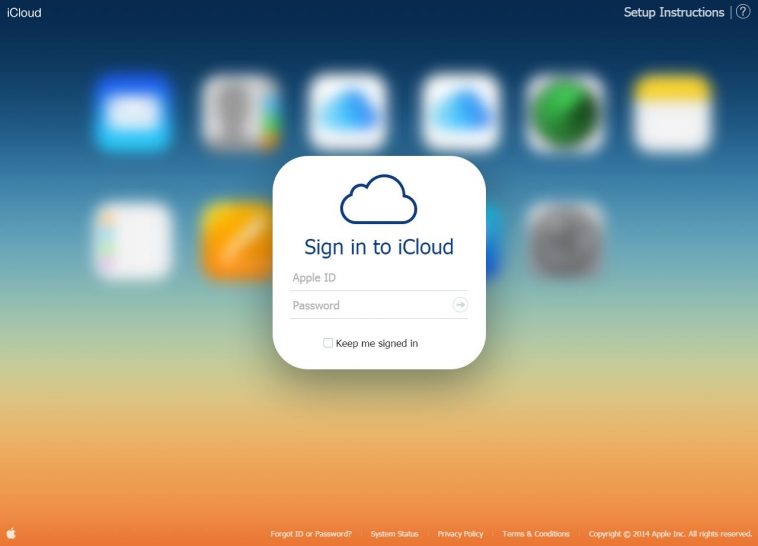
Task: Open the blurred yellow Notes app icon
Action: [673, 111]
